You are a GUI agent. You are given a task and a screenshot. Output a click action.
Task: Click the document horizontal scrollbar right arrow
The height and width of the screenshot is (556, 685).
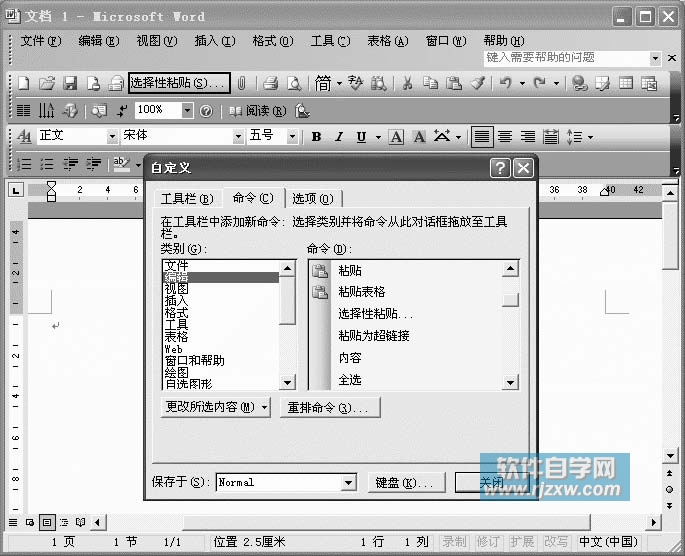[x=654, y=522]
